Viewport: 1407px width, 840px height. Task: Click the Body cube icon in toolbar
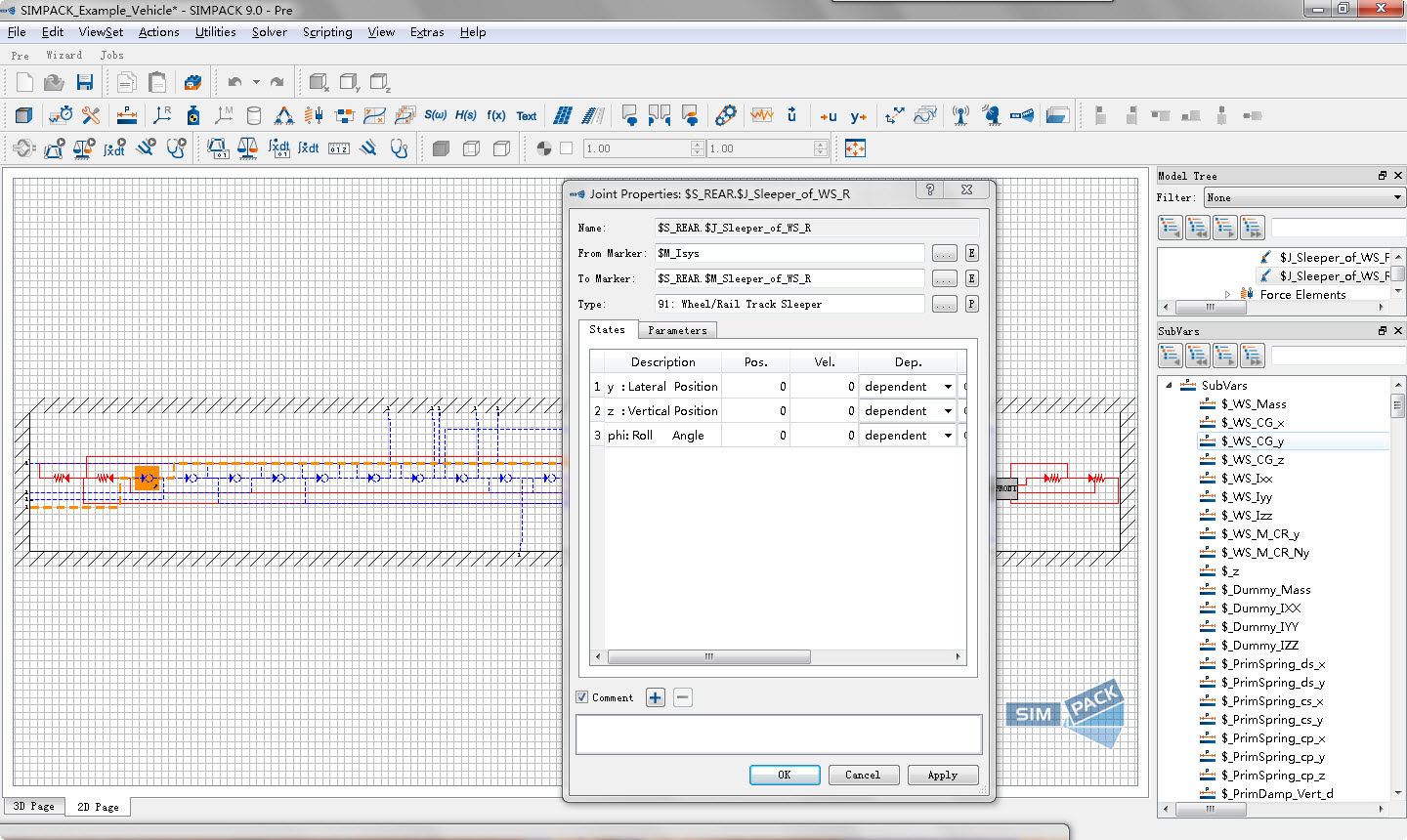click(24, 115)
